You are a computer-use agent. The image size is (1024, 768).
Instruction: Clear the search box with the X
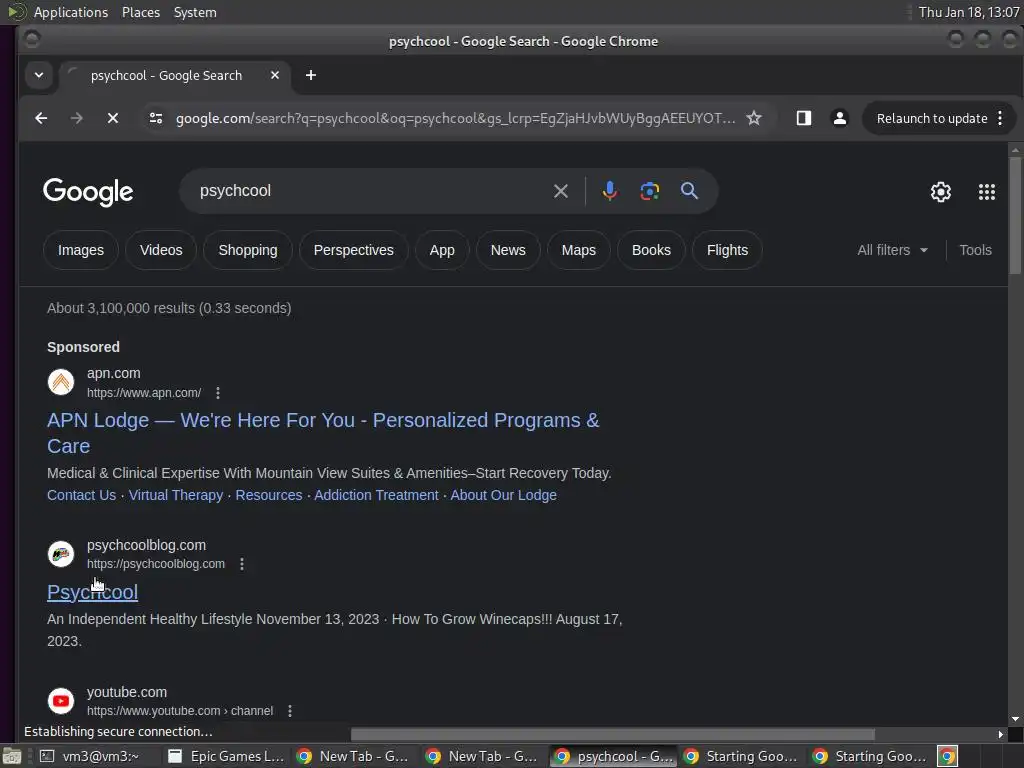click(560, 191)
